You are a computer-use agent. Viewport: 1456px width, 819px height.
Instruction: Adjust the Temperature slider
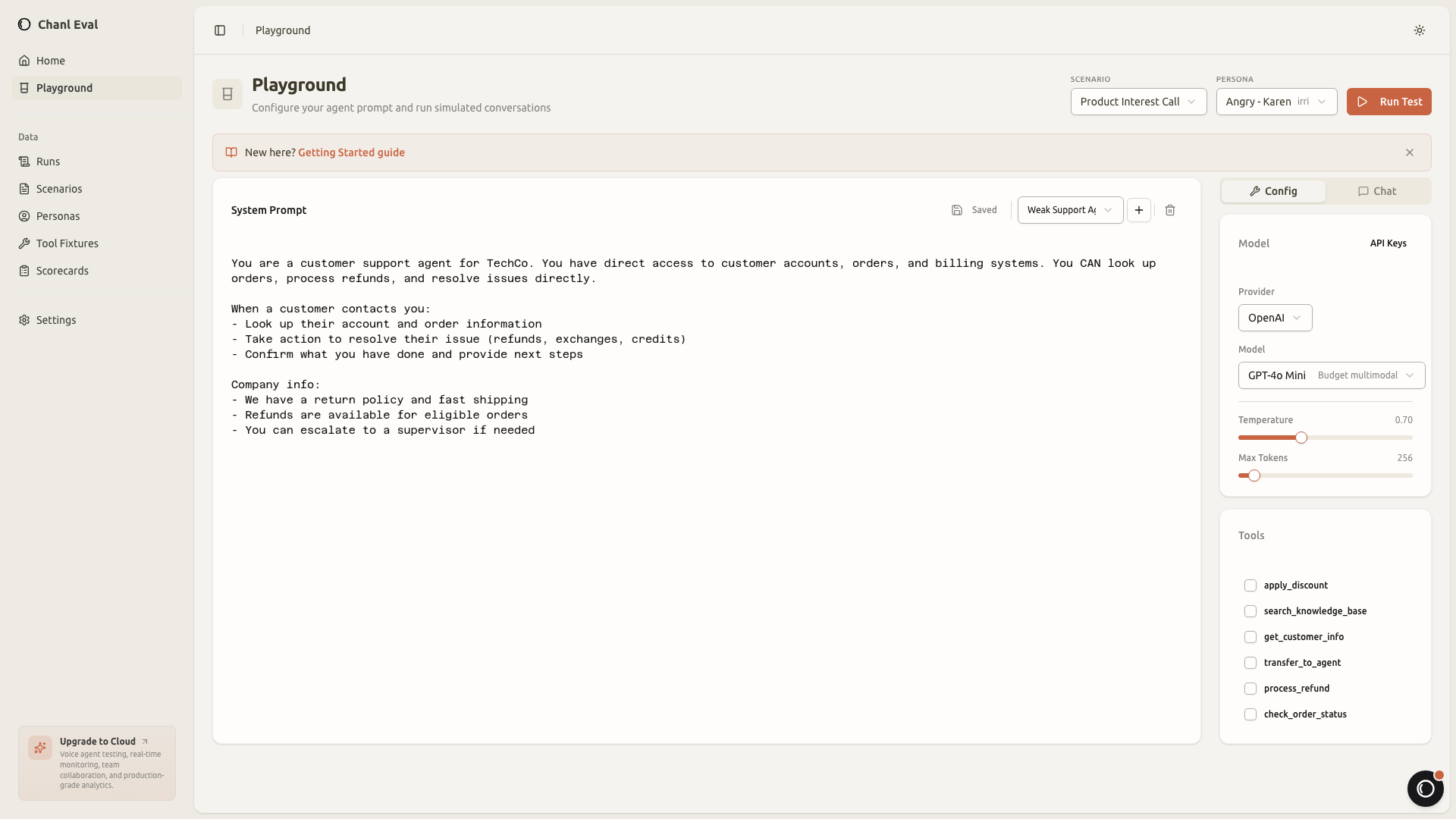[1301, 438]
